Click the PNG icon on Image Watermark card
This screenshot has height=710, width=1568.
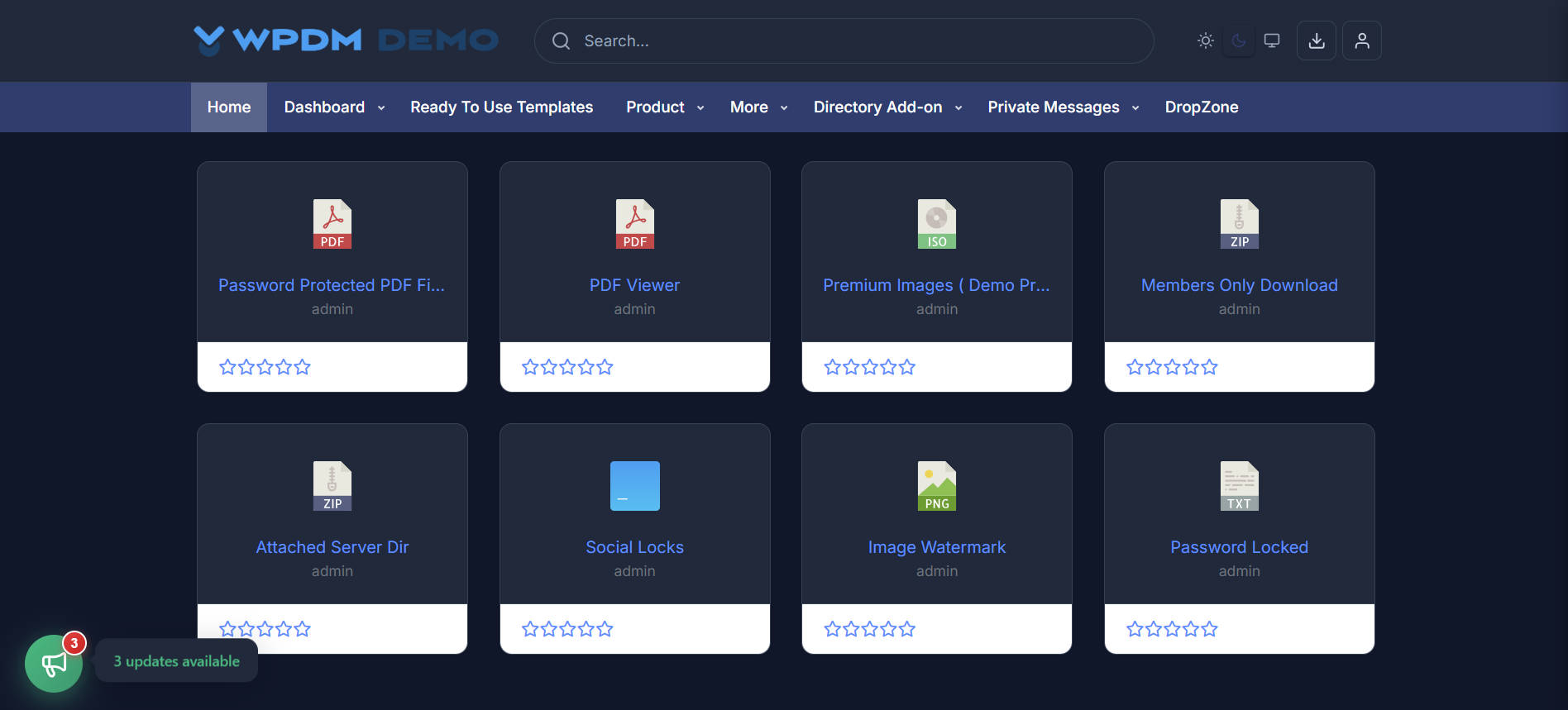(936, 486)
